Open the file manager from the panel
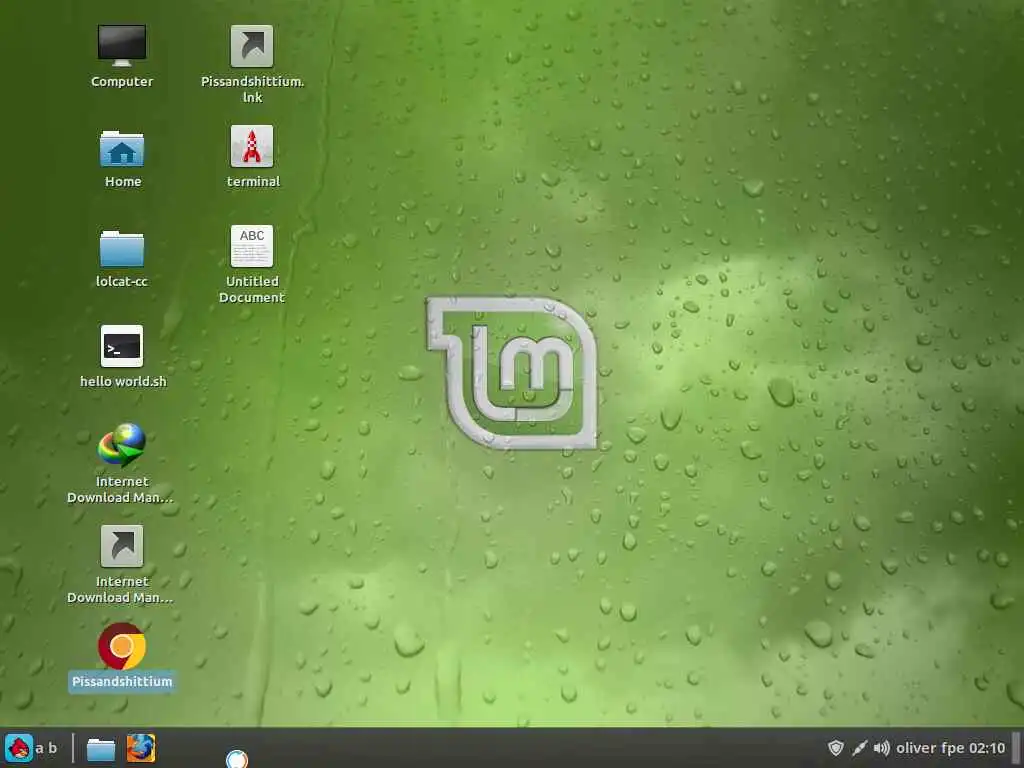 coord(101,748)
